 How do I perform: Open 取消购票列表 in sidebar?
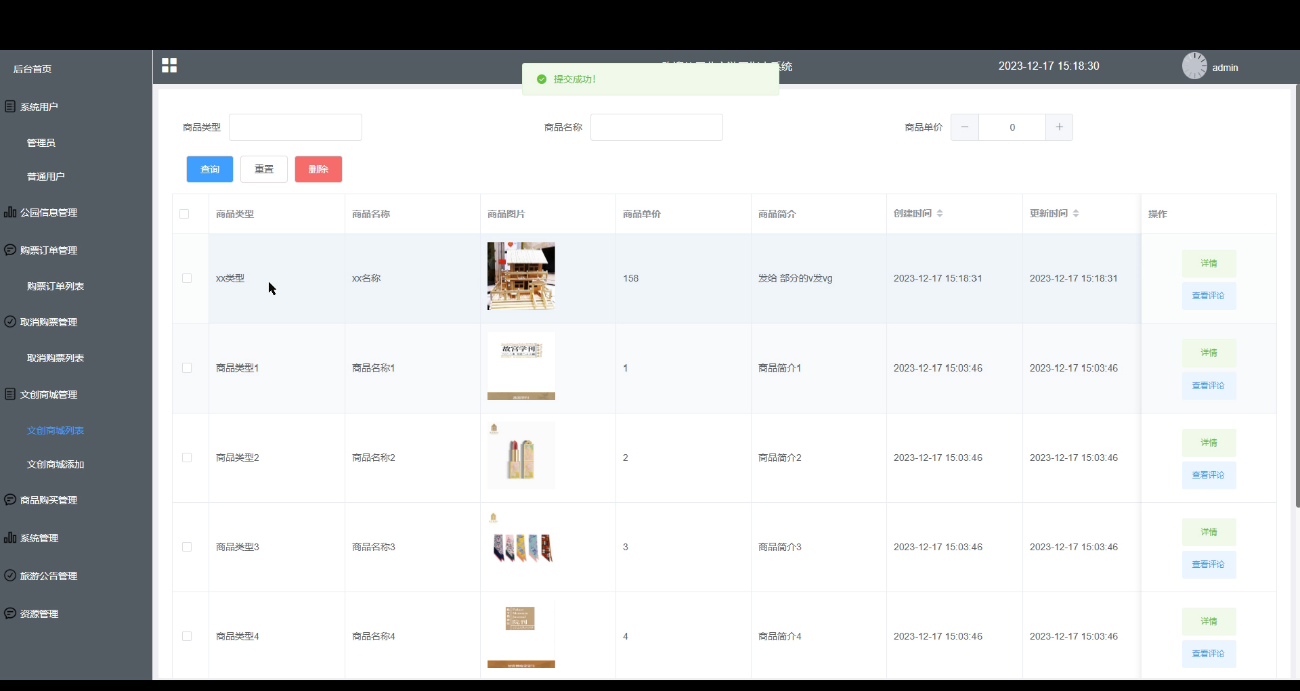click(55, 358)
